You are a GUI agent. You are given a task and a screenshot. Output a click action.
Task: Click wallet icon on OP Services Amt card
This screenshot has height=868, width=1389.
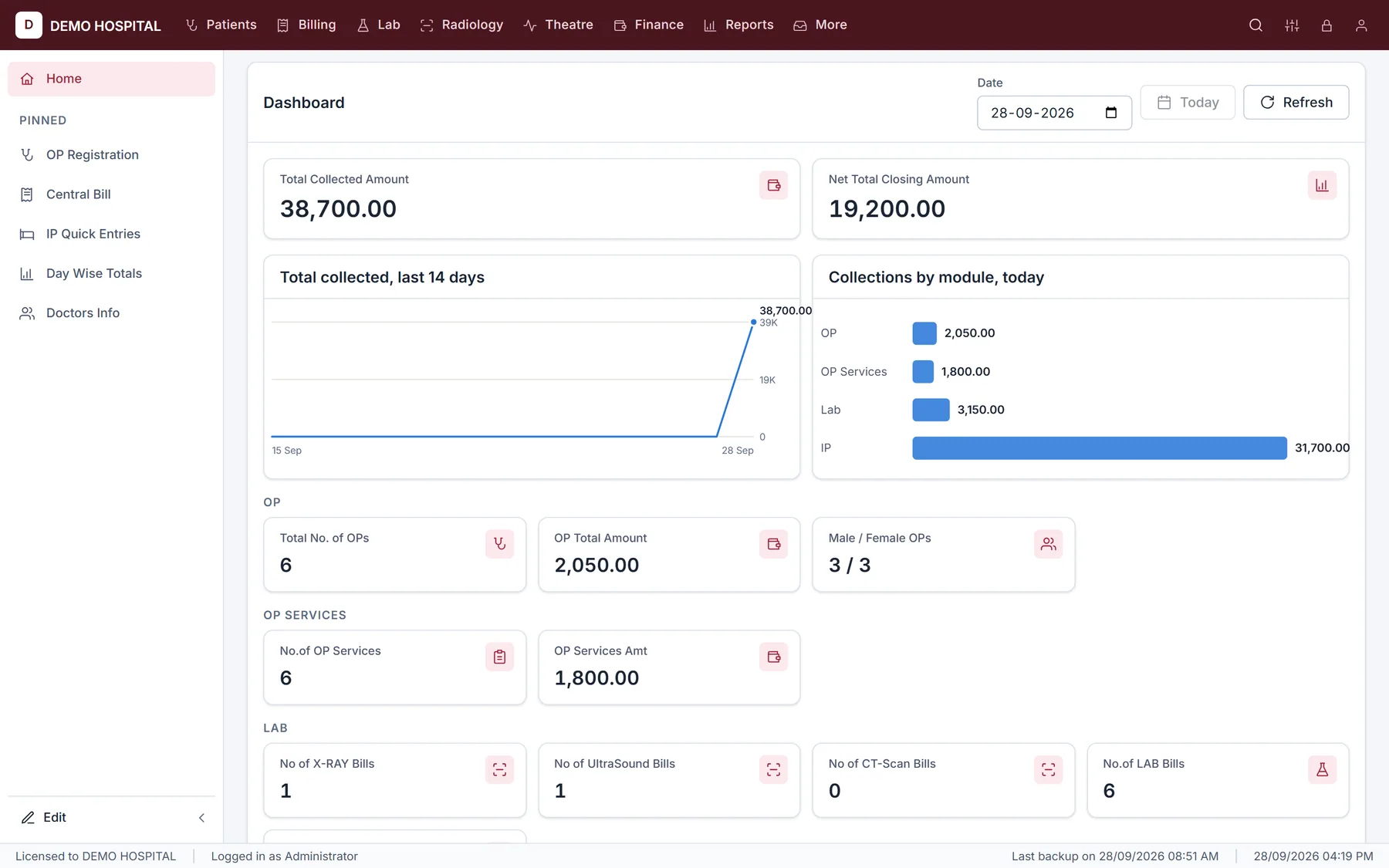coord(773,657)
